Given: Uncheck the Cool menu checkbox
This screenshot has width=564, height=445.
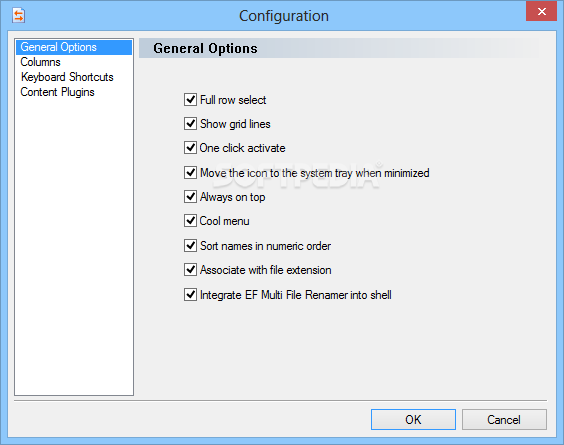Looking at the screenshot, I should pos(190,221).
